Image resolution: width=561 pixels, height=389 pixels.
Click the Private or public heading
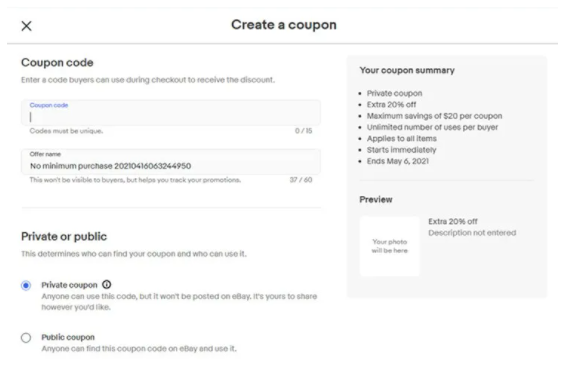64,237
